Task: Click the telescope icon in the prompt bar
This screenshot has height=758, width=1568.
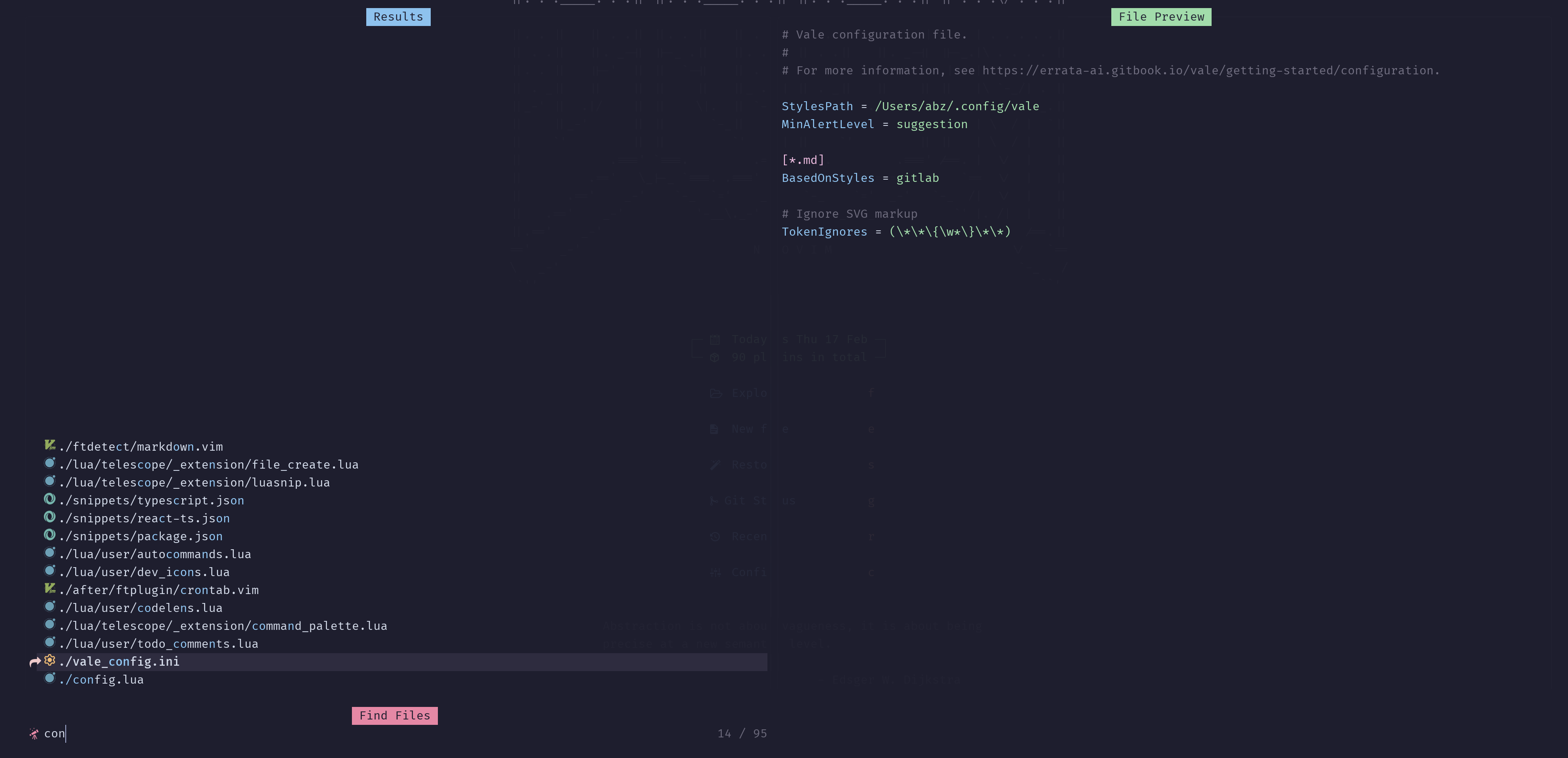Action: pos(34,733)
